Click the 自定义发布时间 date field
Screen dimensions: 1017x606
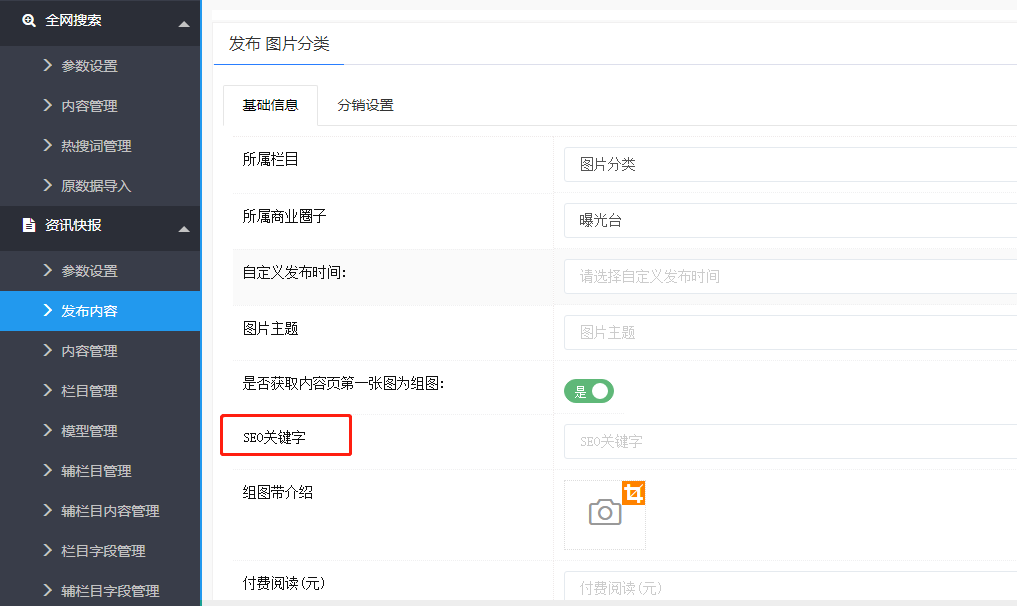click(x=790, y=276)
